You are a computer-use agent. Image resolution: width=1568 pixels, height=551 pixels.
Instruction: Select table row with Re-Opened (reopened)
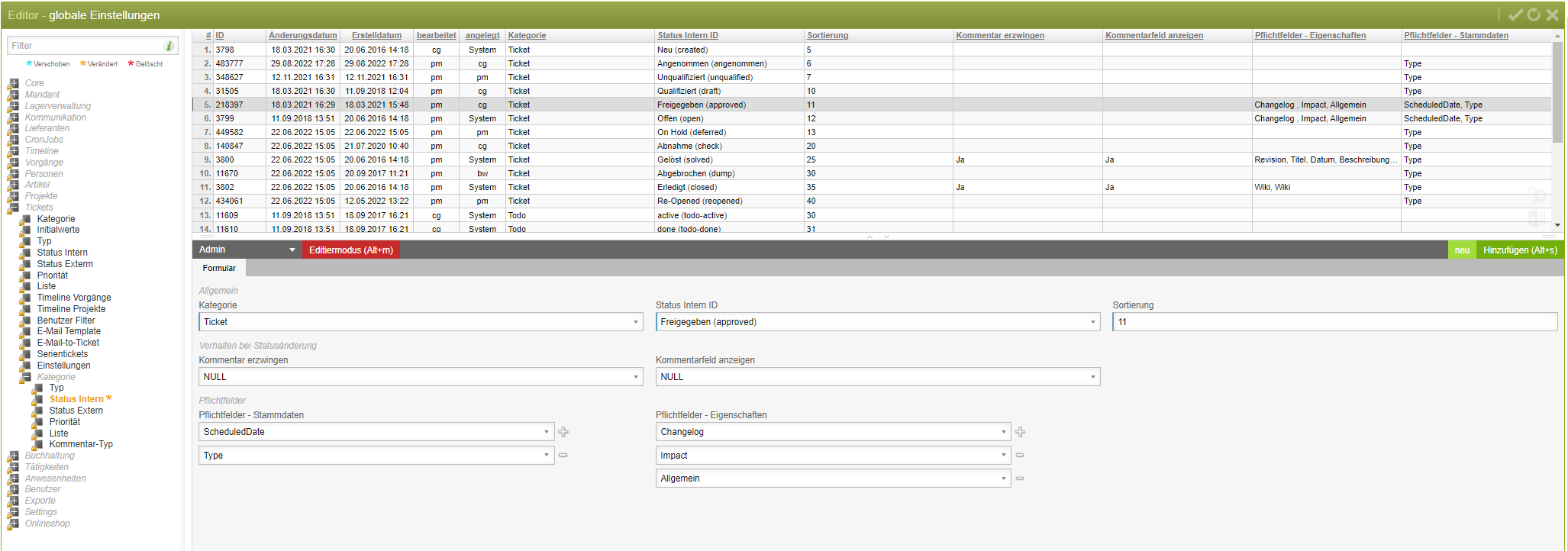pos(872,201)
